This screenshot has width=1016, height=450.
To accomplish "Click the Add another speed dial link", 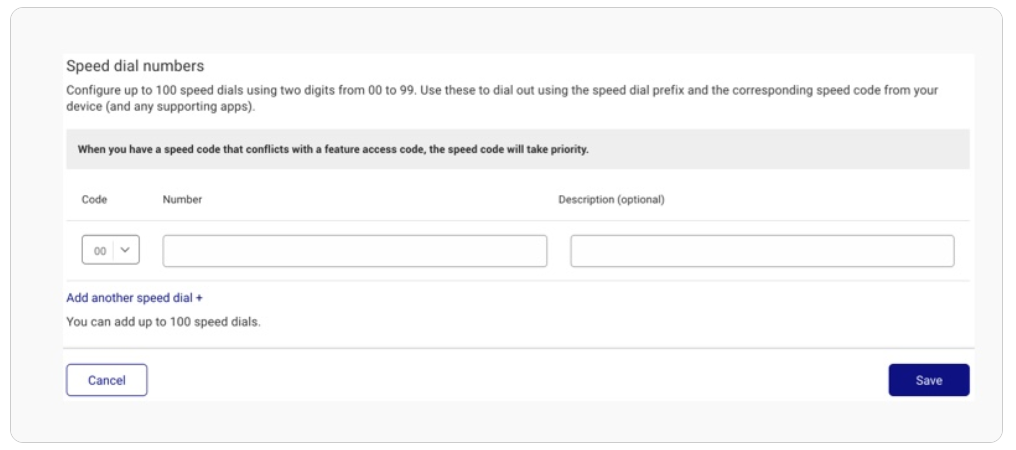I will [134, 298].
